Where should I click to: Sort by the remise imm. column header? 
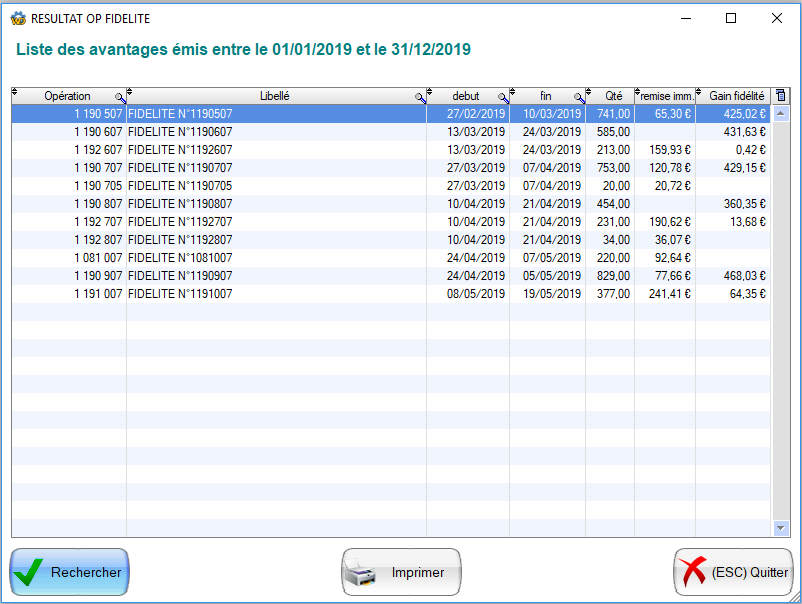point(668,96)
